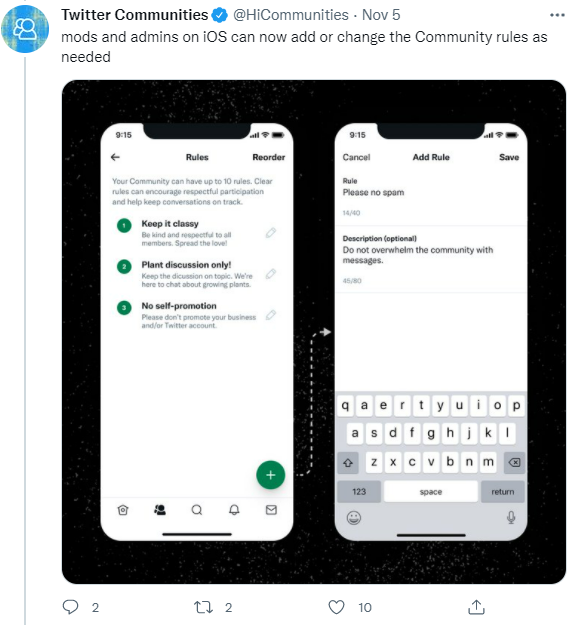The width and height of the screenshot is (567, 625).
Task: Tap the green plus add-rule button
Action: [x=270, y=475]
